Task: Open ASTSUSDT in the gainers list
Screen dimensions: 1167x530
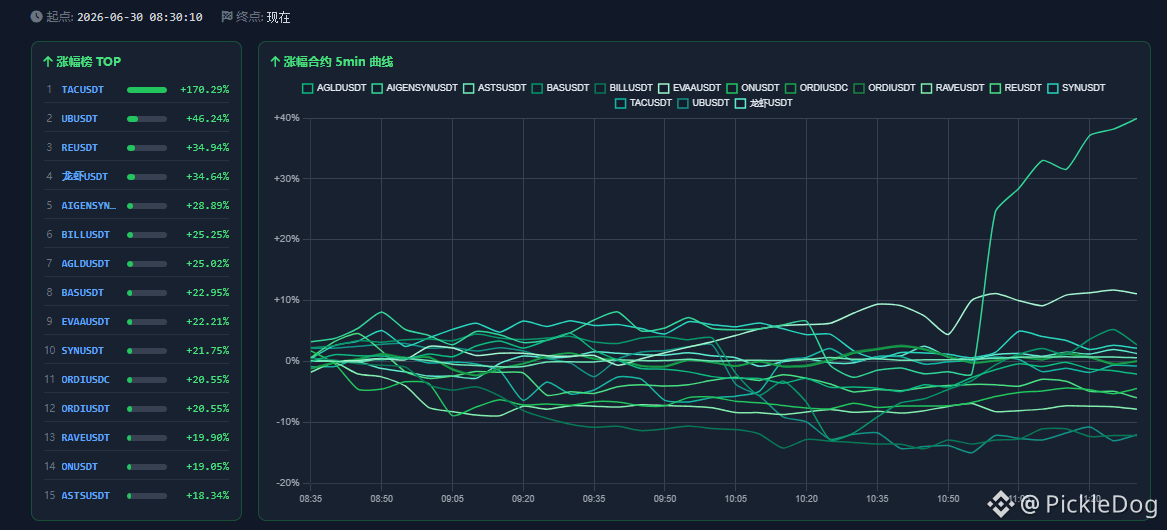Action: pos(86,496)
